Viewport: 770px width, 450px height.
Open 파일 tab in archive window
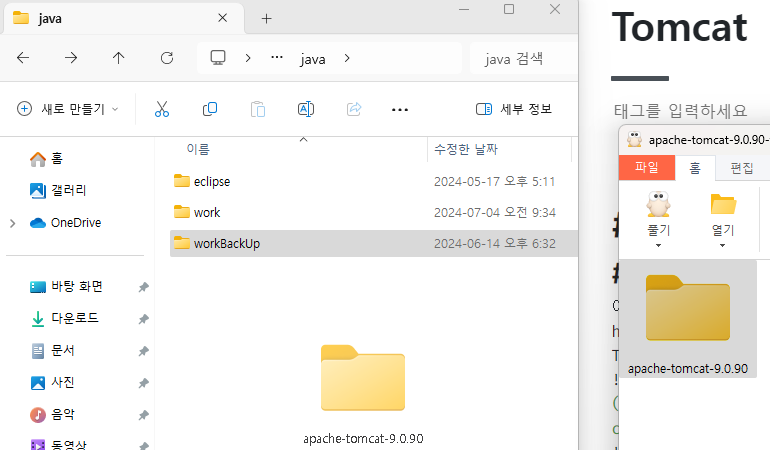coord(647,168)
